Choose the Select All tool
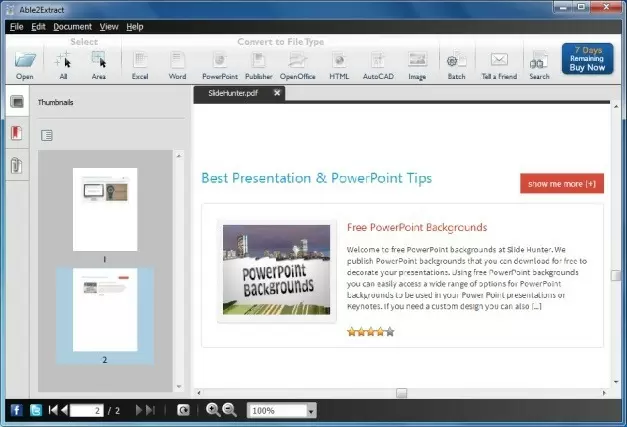 click(63, 61)
